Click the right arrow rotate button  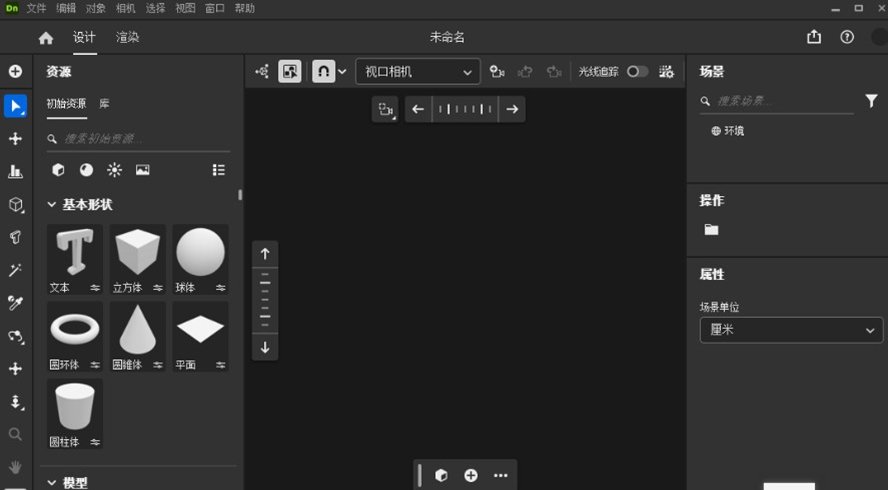click(512, 109)
